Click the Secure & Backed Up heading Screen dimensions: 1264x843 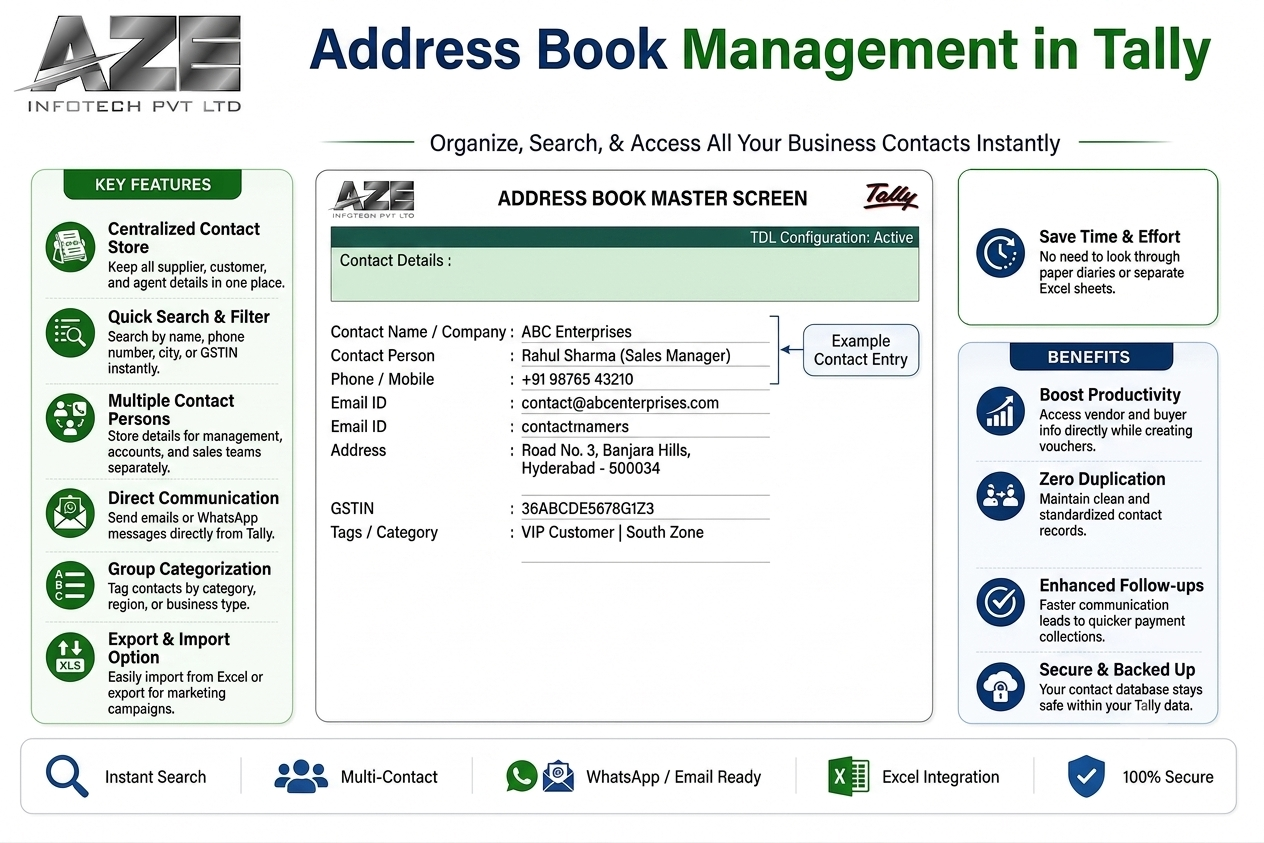tap(1116, 670)
